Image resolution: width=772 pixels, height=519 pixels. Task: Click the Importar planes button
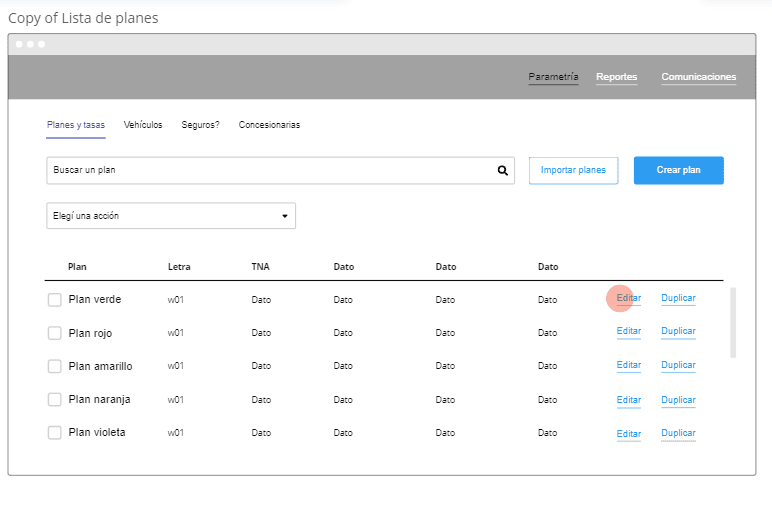coord(574,170)
